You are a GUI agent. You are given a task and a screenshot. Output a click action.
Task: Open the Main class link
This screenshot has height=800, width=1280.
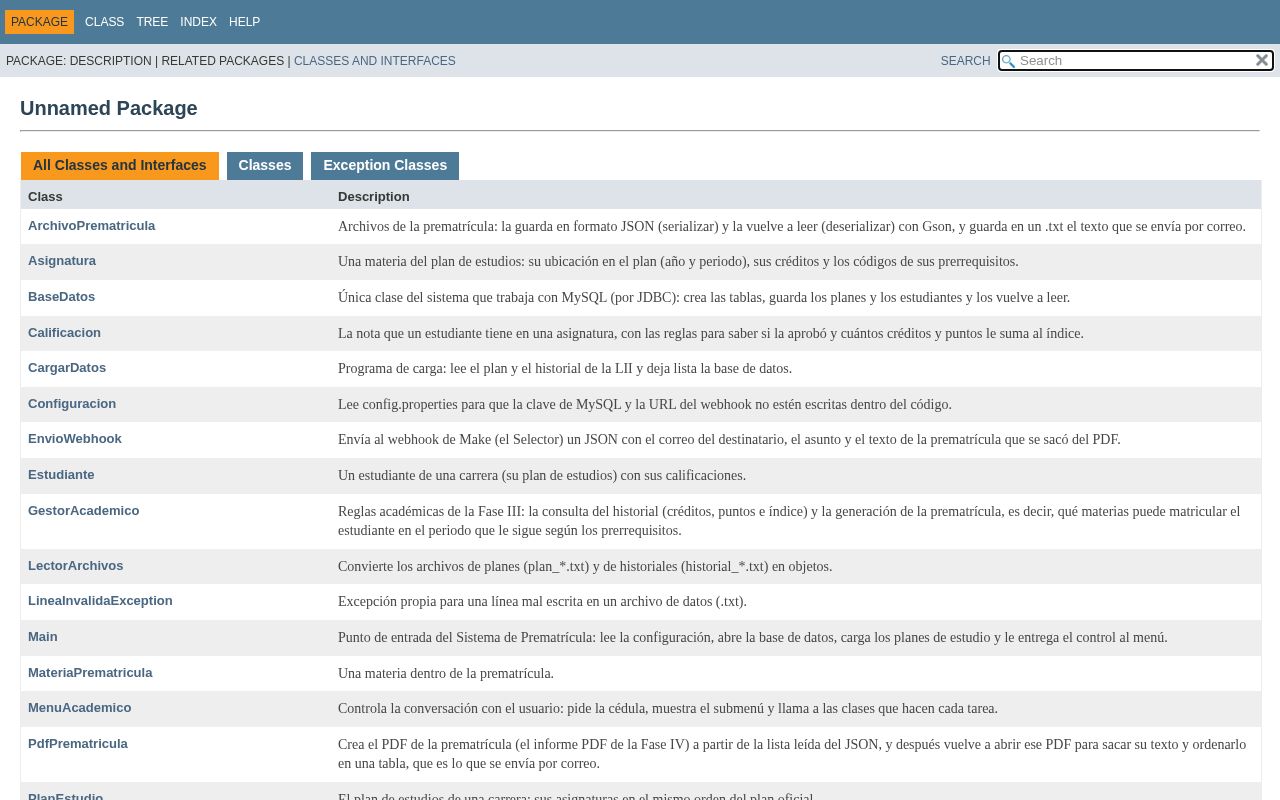(x=43, y=637)
